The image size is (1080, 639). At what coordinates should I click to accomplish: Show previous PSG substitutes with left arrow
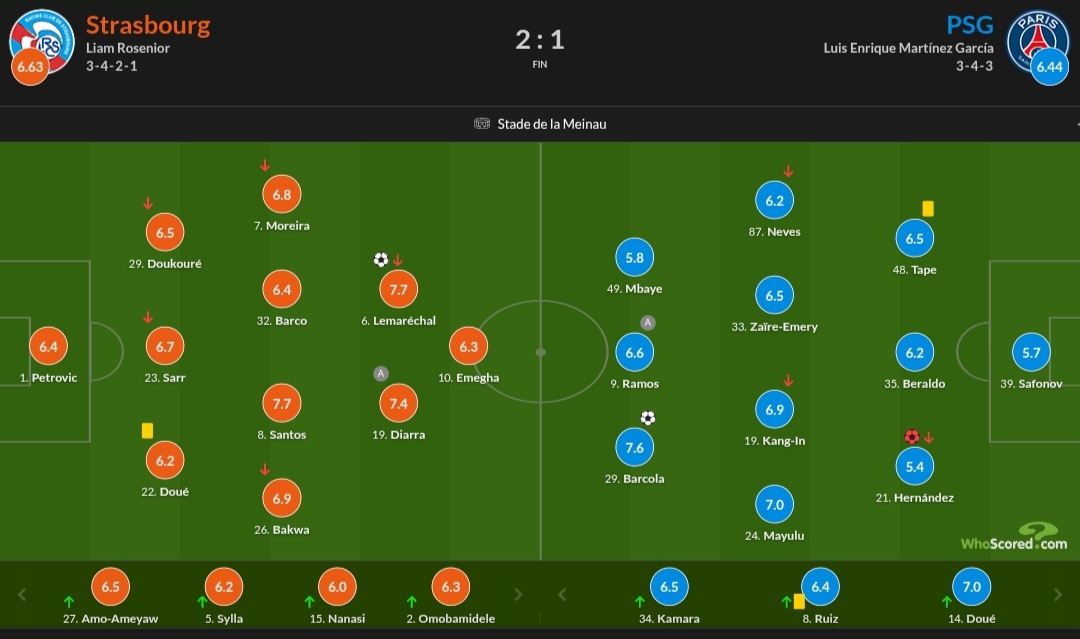562,594
